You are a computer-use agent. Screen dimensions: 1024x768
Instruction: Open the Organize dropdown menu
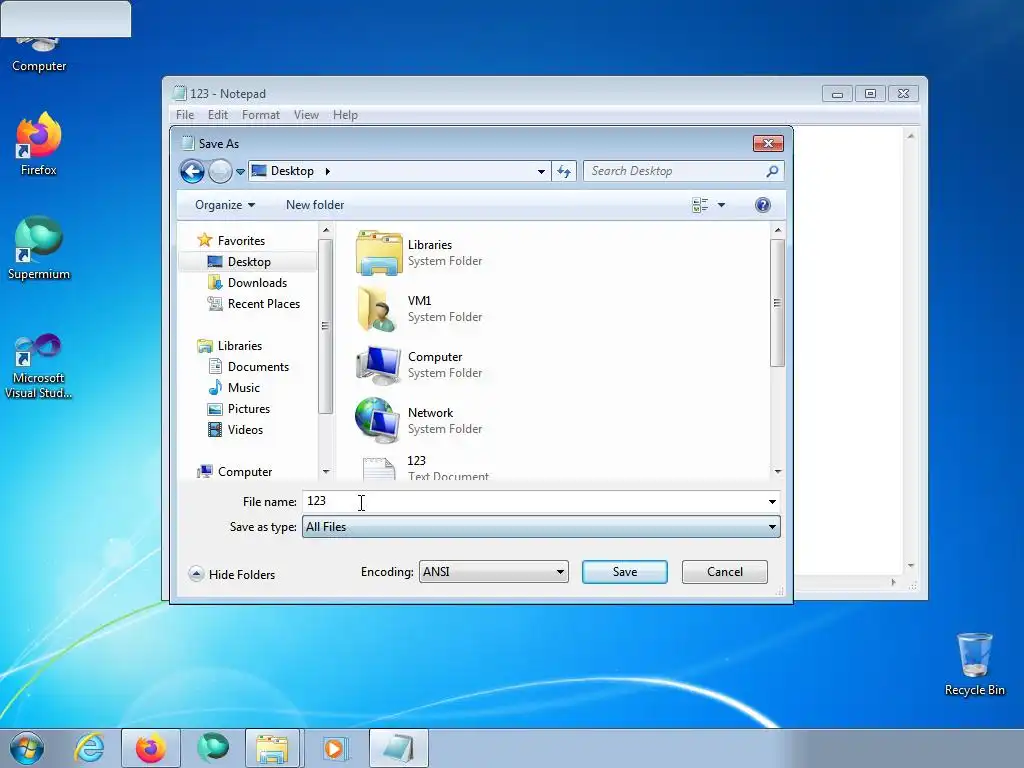(225, 205)
